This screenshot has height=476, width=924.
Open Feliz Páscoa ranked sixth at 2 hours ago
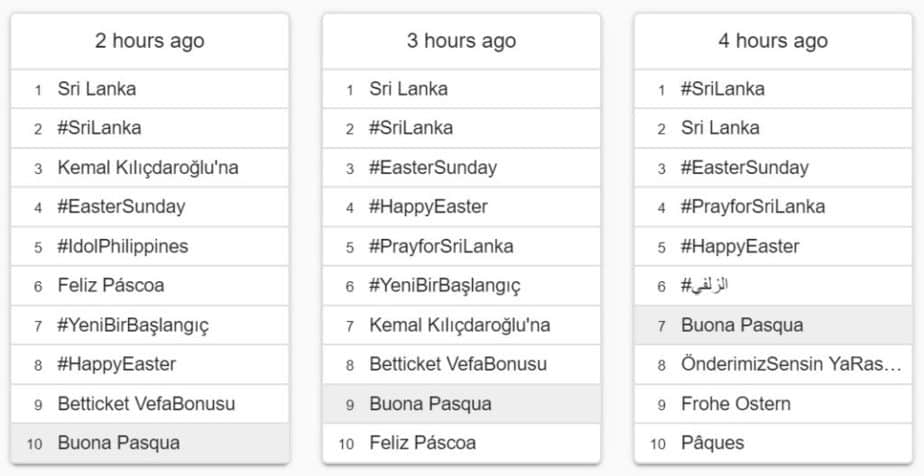pyautogui.click(x=150, y=286)
